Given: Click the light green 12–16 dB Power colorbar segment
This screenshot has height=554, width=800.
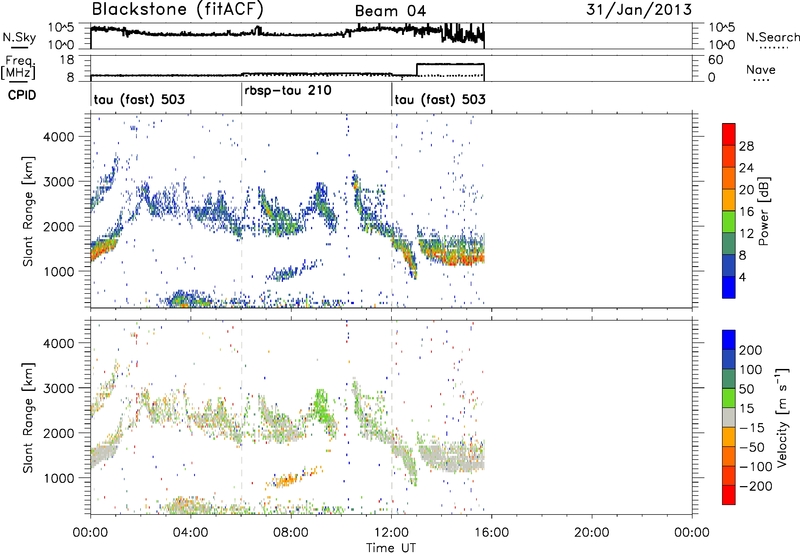Looking at the screenshot, I should coord(729,222).
